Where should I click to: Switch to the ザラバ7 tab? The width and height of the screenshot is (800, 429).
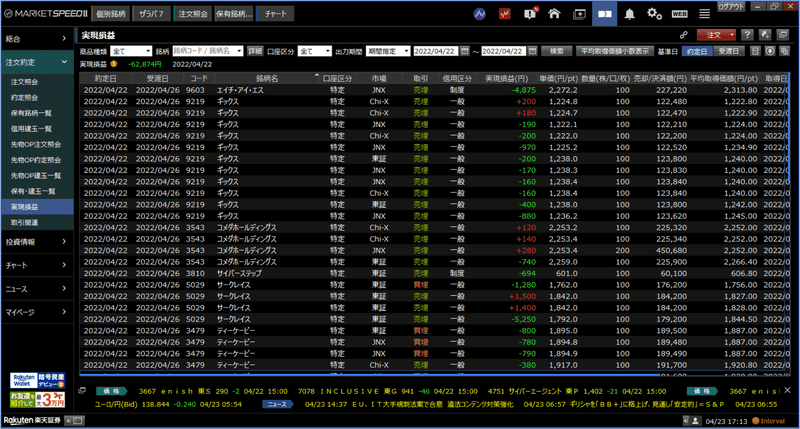tap(151, 14)
